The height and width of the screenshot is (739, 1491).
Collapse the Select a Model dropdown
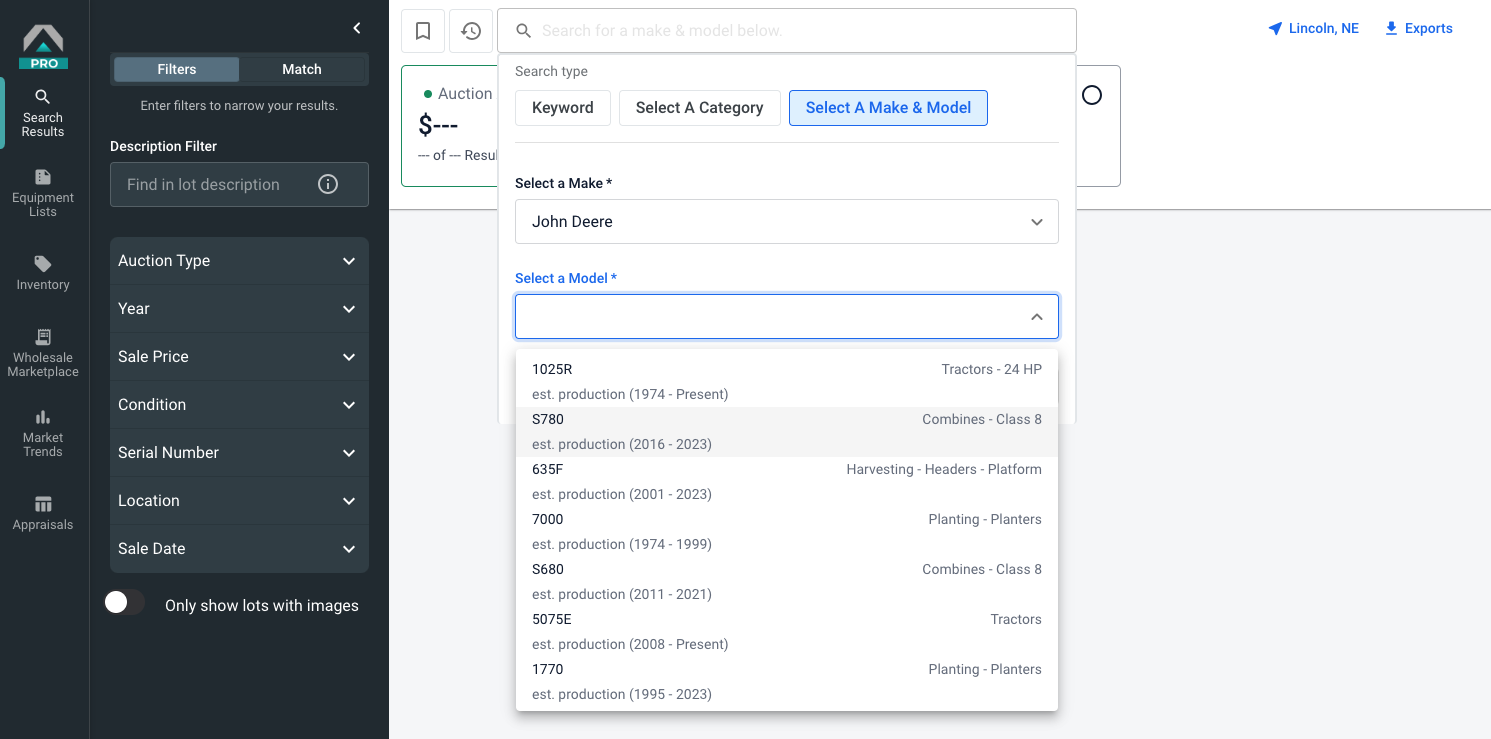1037,317
